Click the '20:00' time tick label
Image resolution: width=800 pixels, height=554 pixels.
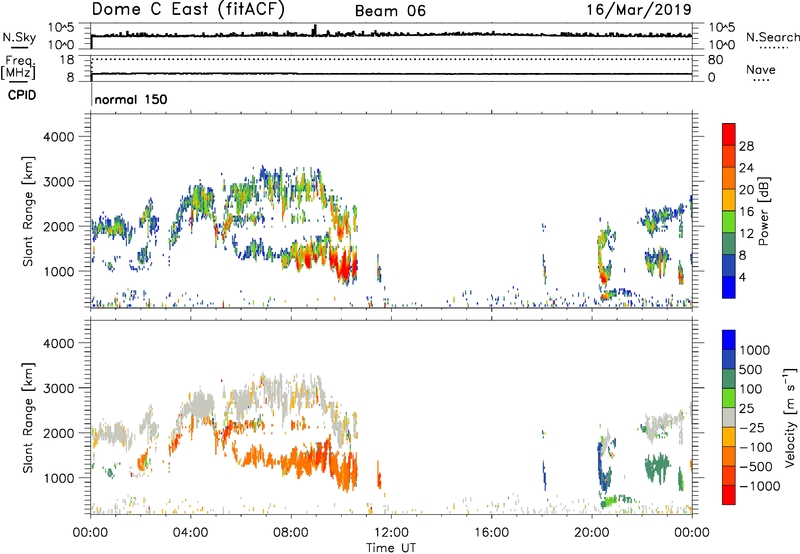click(591, 533)
